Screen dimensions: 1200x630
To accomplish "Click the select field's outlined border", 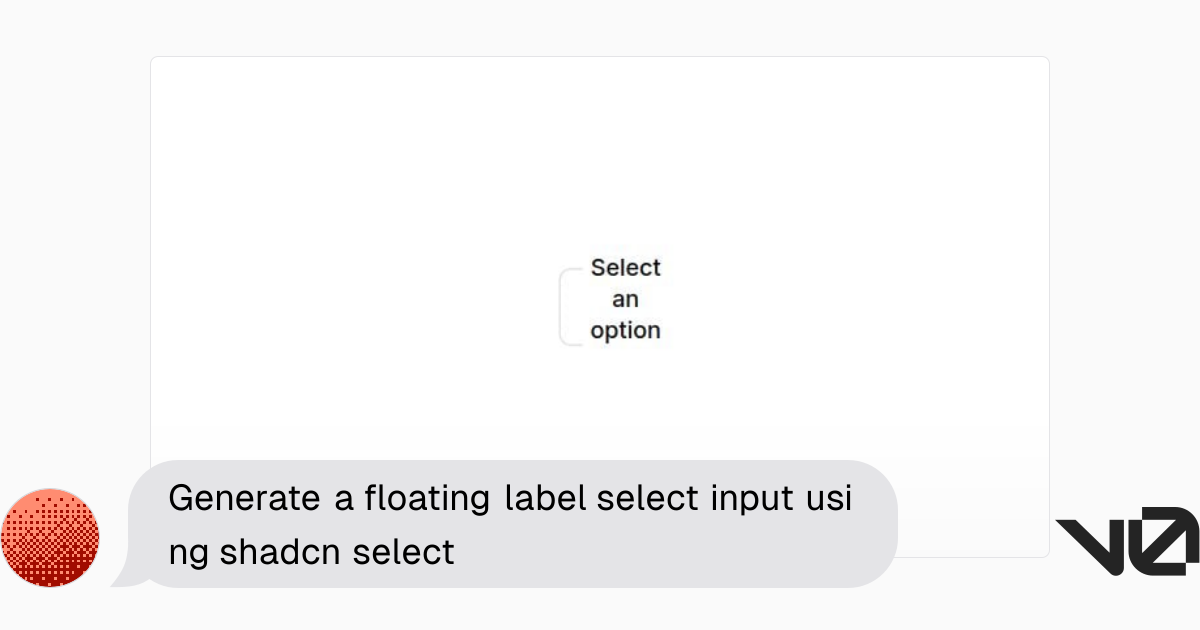I will tap(562, 305).
